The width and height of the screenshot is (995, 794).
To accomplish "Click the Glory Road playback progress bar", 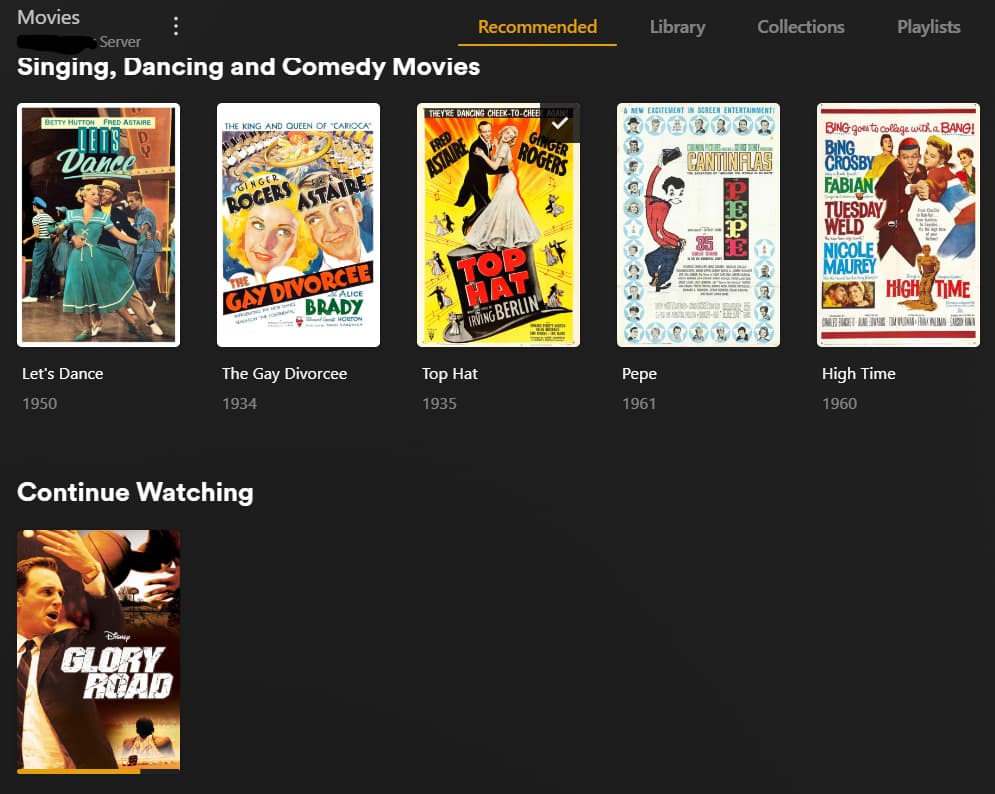I will (98, 771).
